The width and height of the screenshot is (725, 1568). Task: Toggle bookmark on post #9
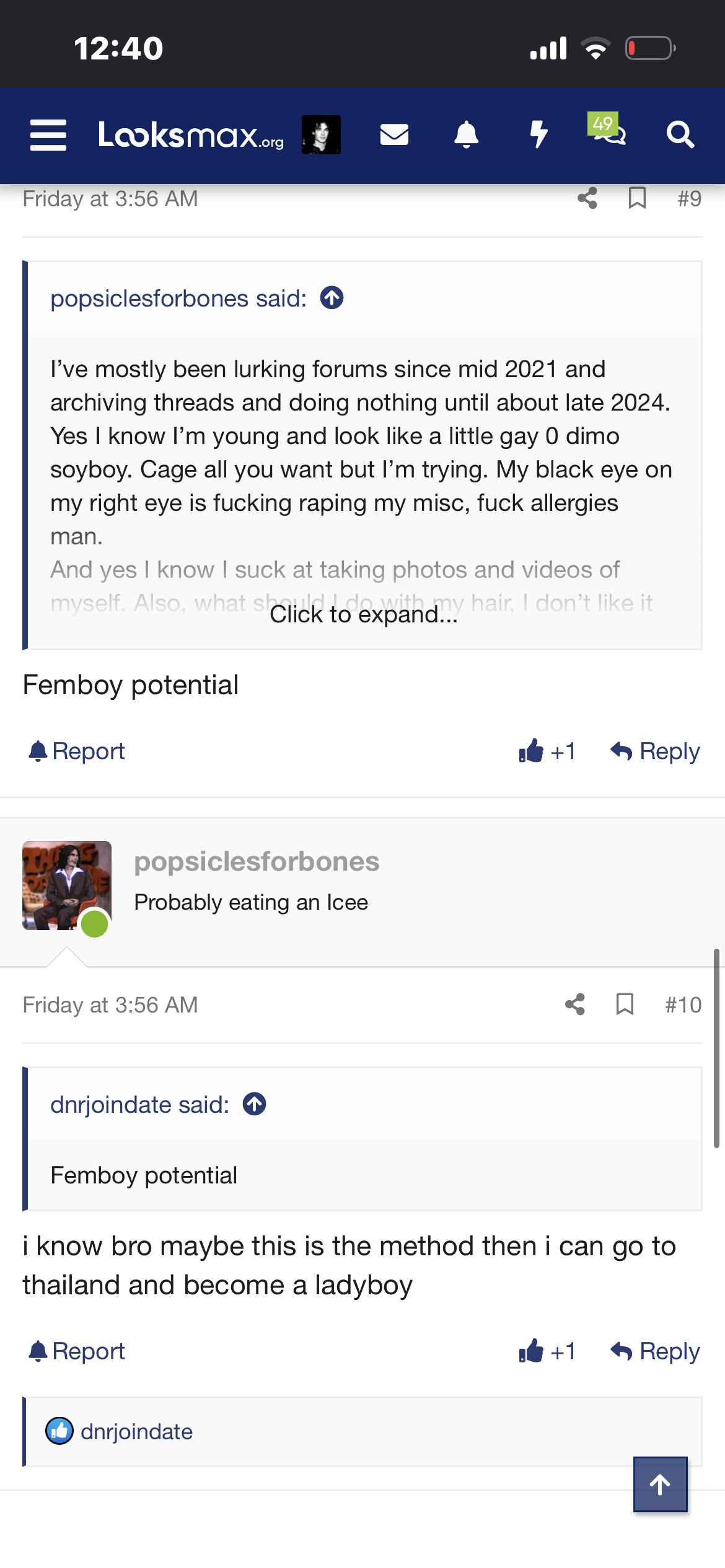(x=637, y=198)
